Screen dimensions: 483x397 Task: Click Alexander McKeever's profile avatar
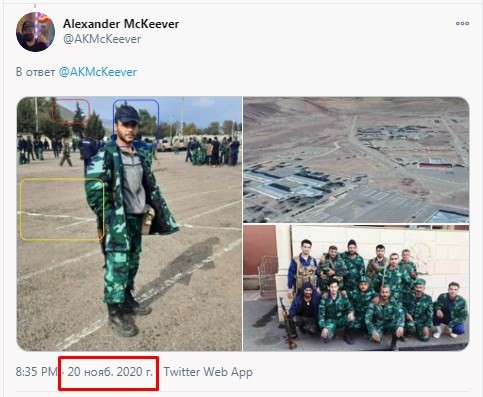tap(35, 32)
